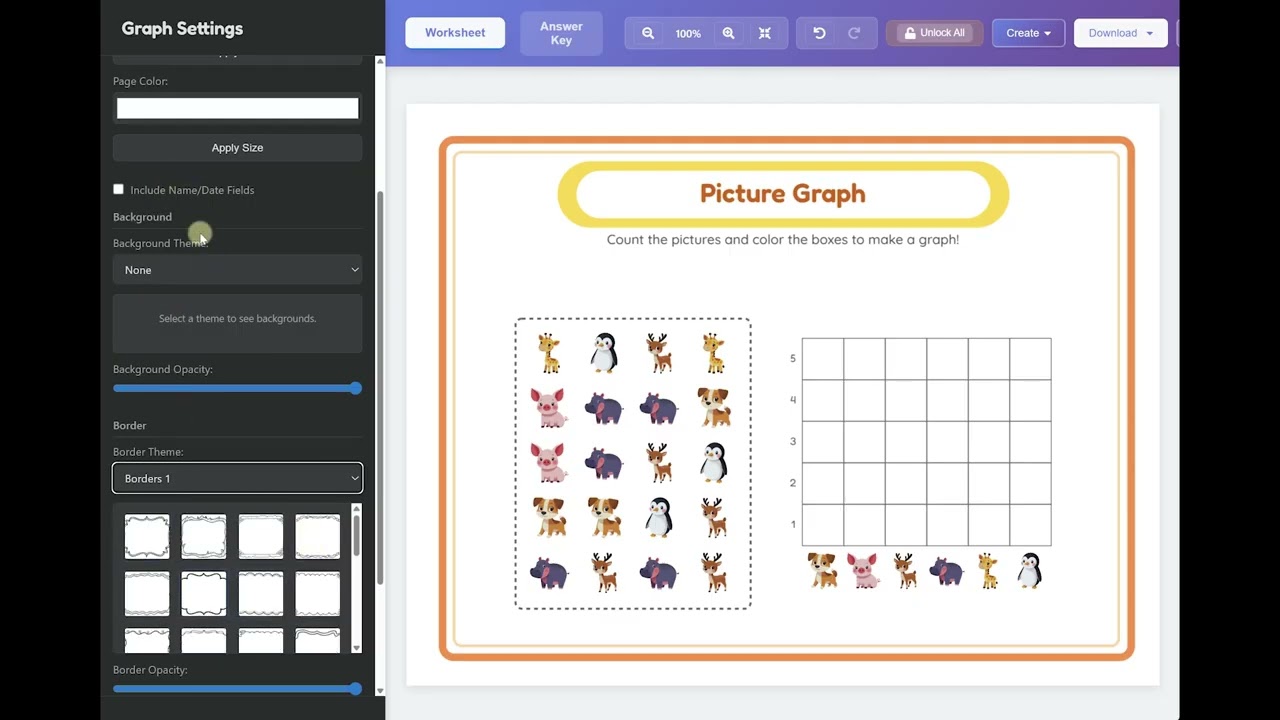
Task: Toggle Include Name/Date Fields checkbox
Action: point(118,189)
